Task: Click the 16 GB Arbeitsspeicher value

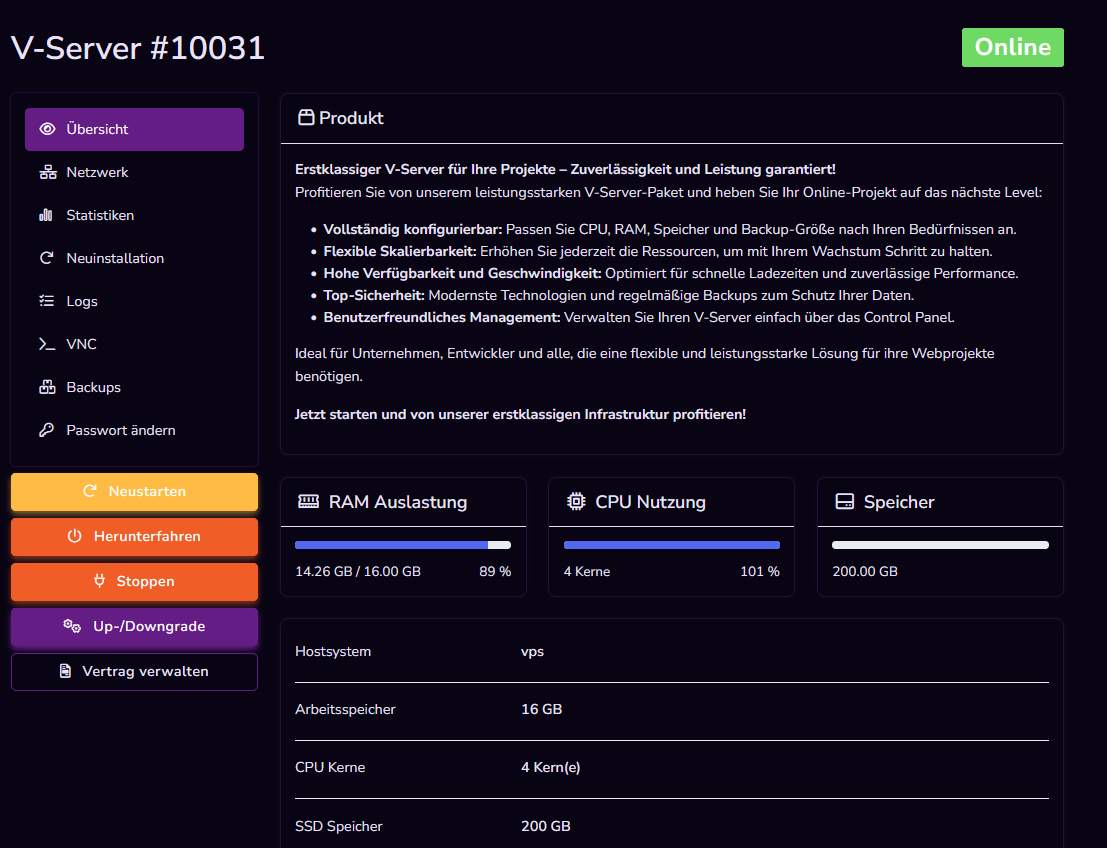Action: click(541, 709)
